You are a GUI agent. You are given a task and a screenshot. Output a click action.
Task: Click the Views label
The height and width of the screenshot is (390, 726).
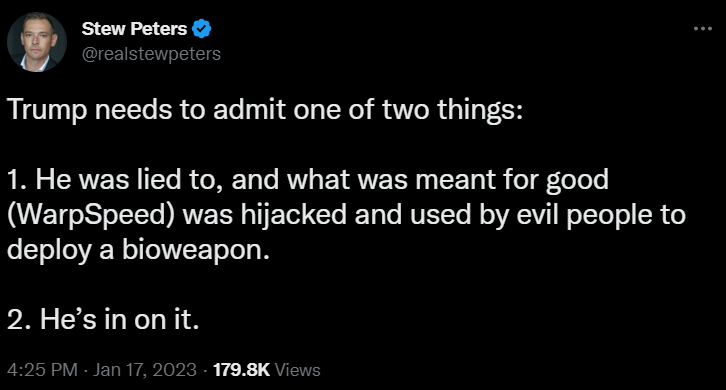[297, 370]
